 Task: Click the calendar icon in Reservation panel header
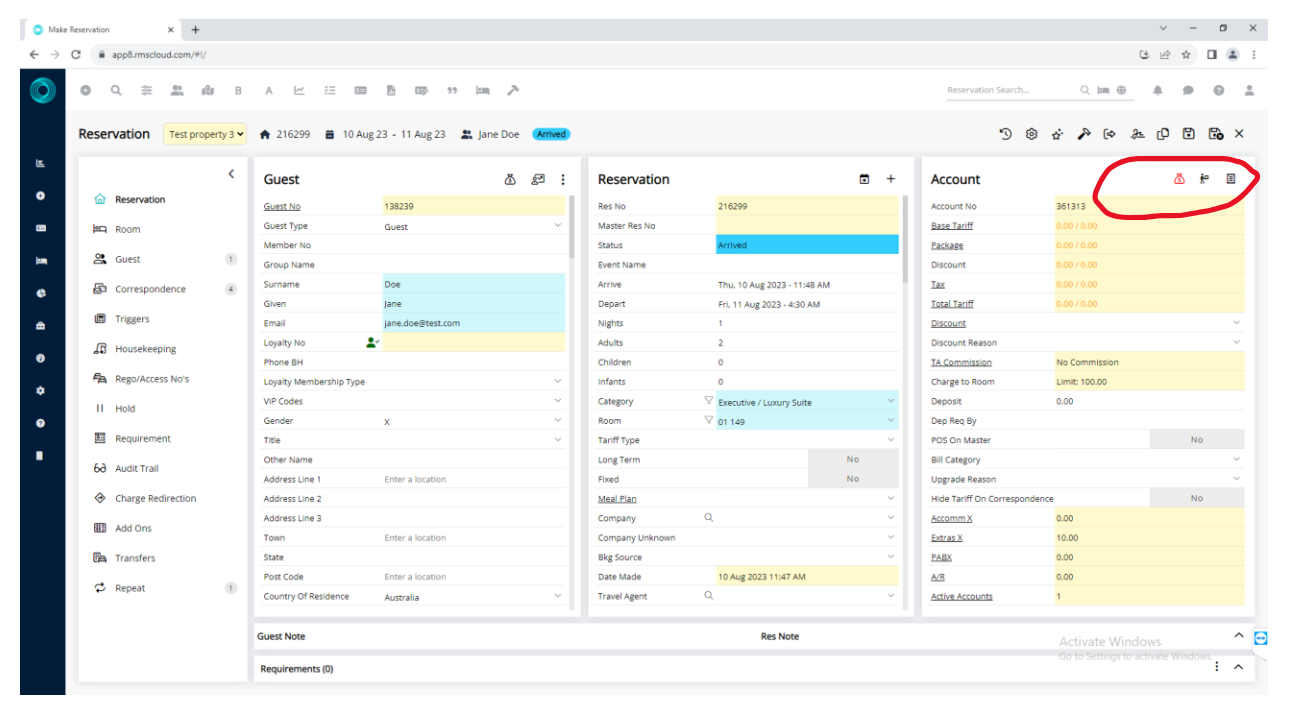(864, 179)
